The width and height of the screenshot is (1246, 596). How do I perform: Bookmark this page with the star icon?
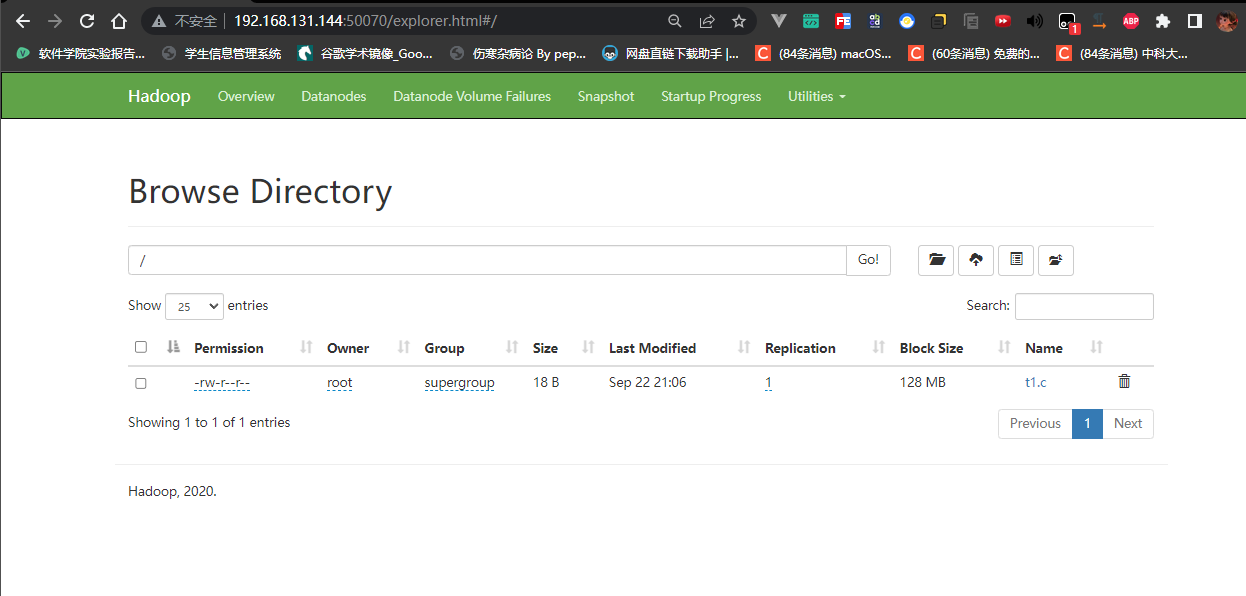pyautogui.click(x=739, y=21)
